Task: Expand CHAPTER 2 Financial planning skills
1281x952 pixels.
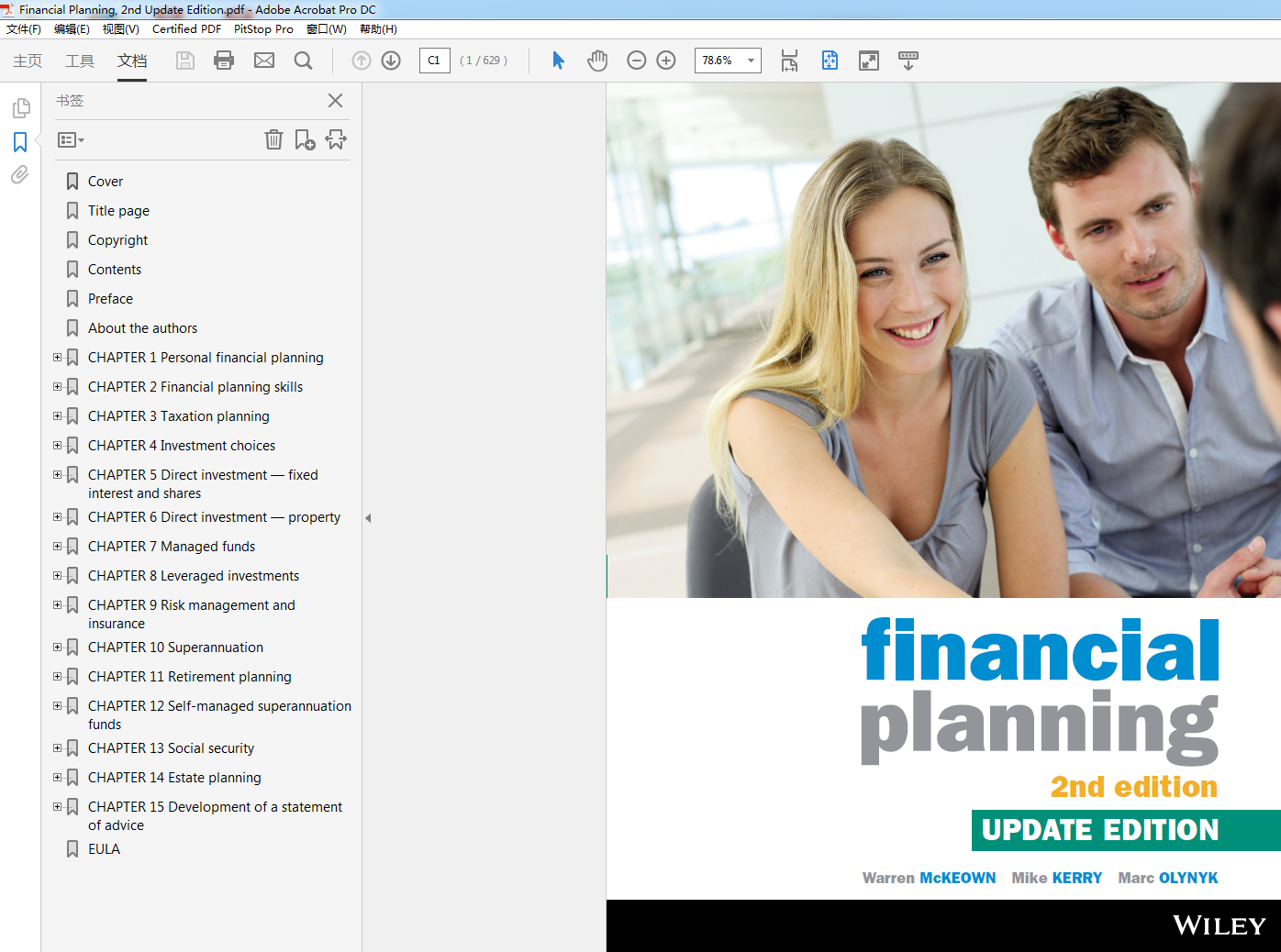Action: (57, 386)
